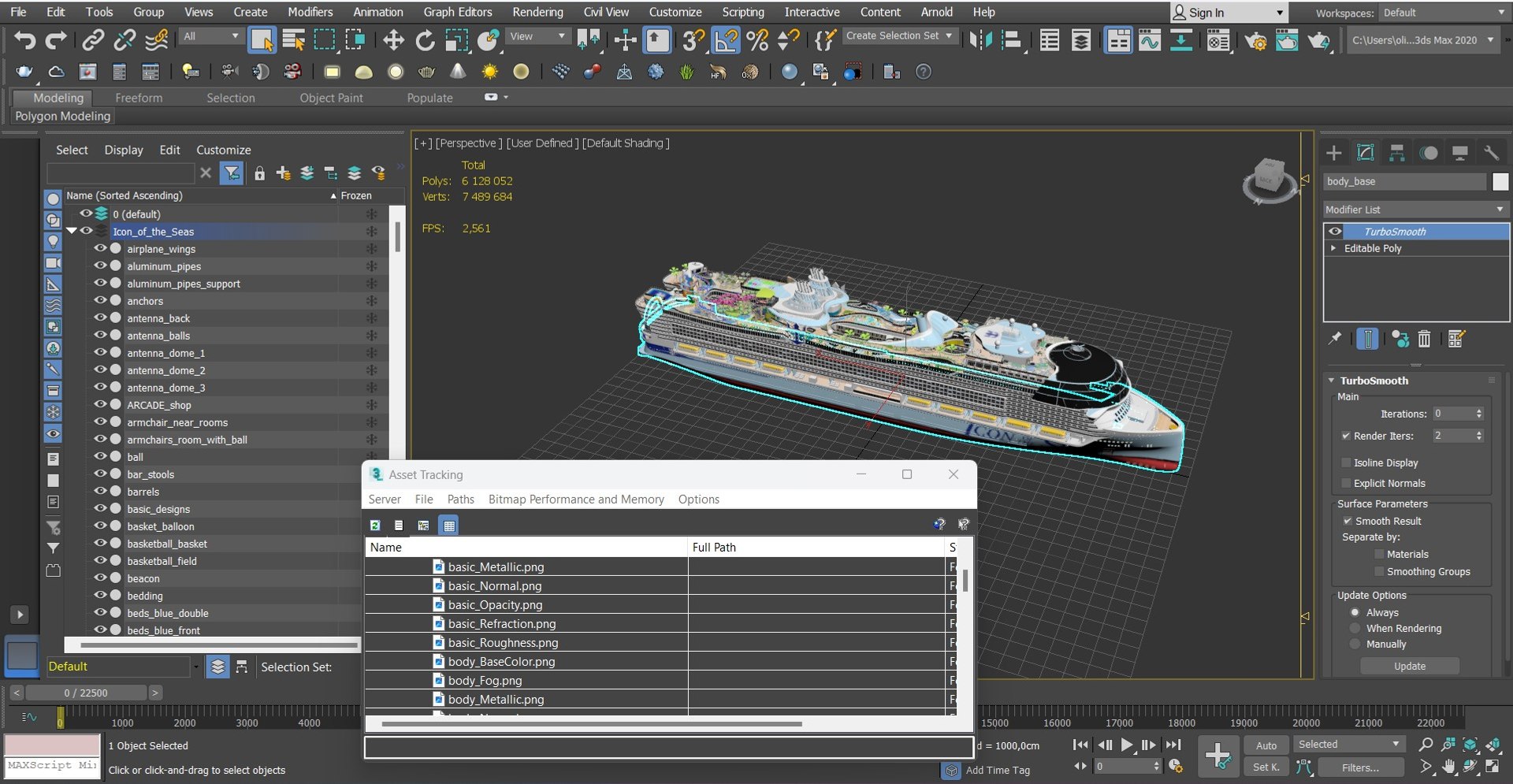Click Remove modifier trash icon
Screen dimensions: 1513x784
[x=1424, y=339]
